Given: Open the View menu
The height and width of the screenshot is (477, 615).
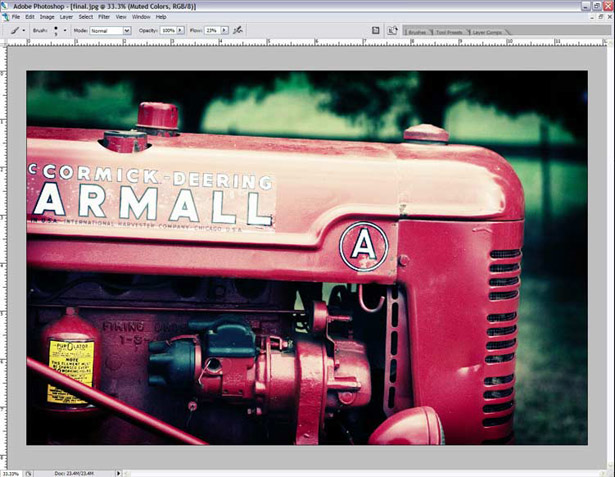Looking at the screenshot, I should click(x=121, y=17).
